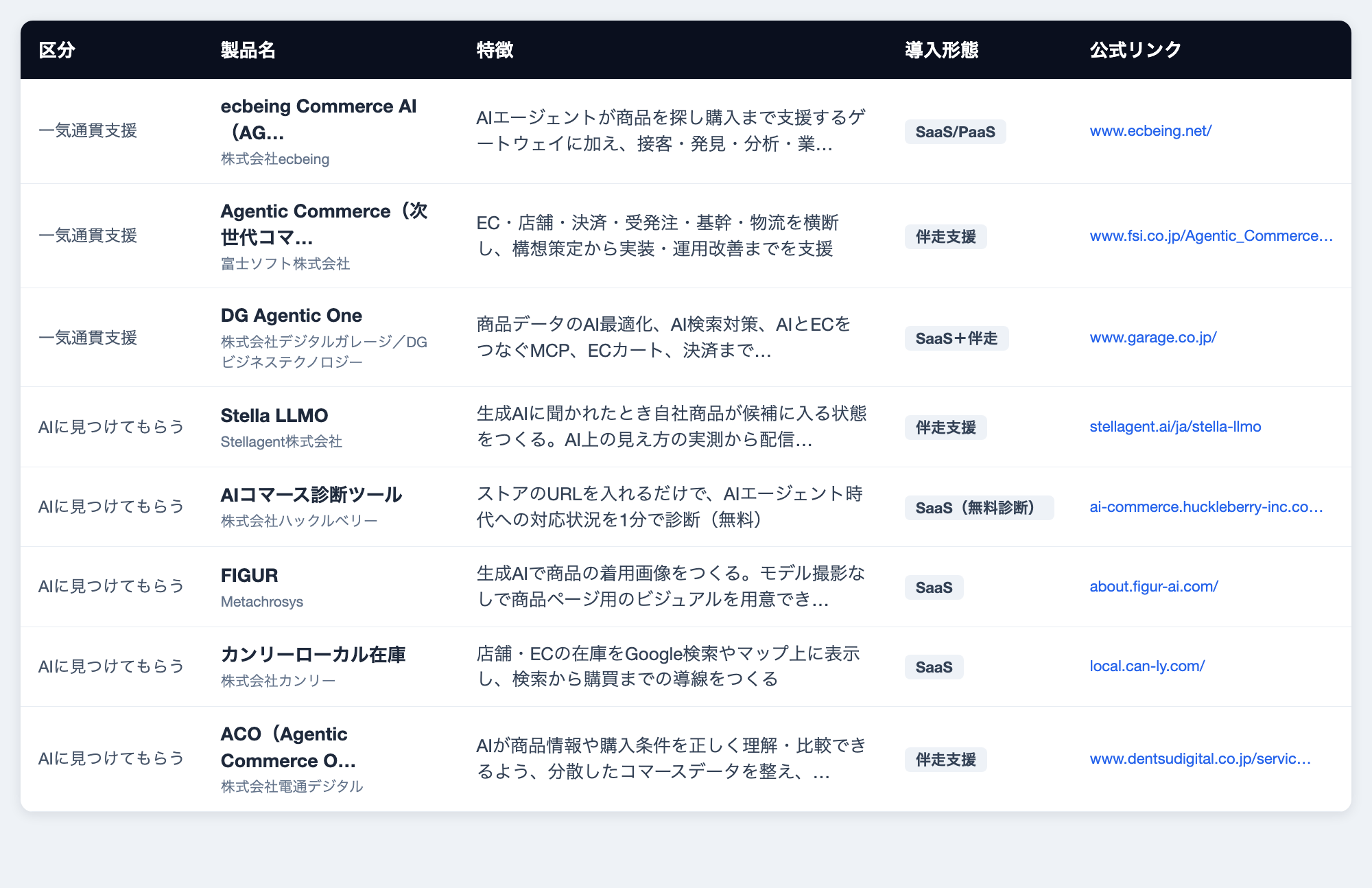Click vendor name Stellagent株式会社
1372x888 pixels.
pos(281,442)
